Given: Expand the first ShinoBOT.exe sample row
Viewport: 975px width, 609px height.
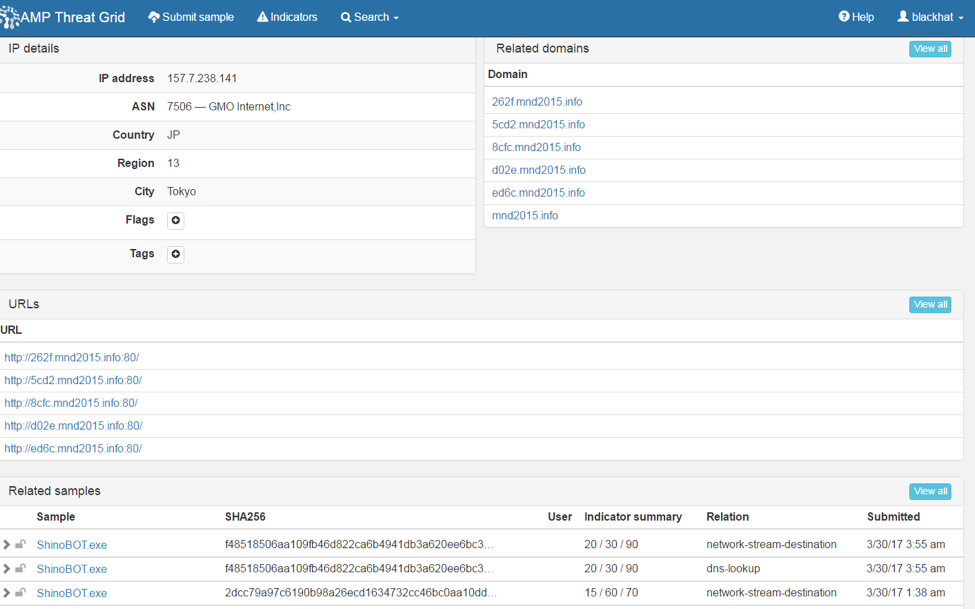Looking at the screenshot, I should pyautogui.click(x=7, y=545).
